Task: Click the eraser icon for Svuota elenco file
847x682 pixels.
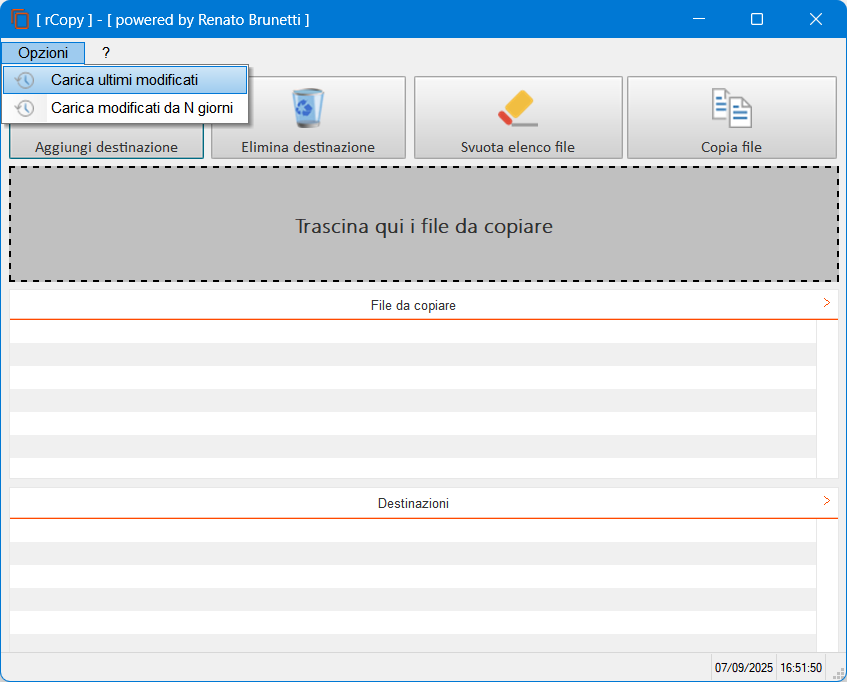Action: coord(518,108)
